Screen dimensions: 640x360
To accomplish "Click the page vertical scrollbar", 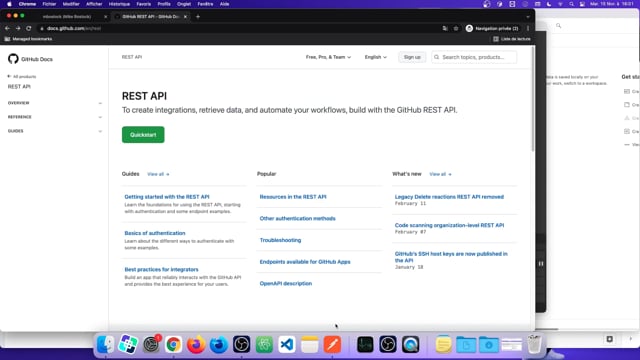I will [x=532, y=99].
